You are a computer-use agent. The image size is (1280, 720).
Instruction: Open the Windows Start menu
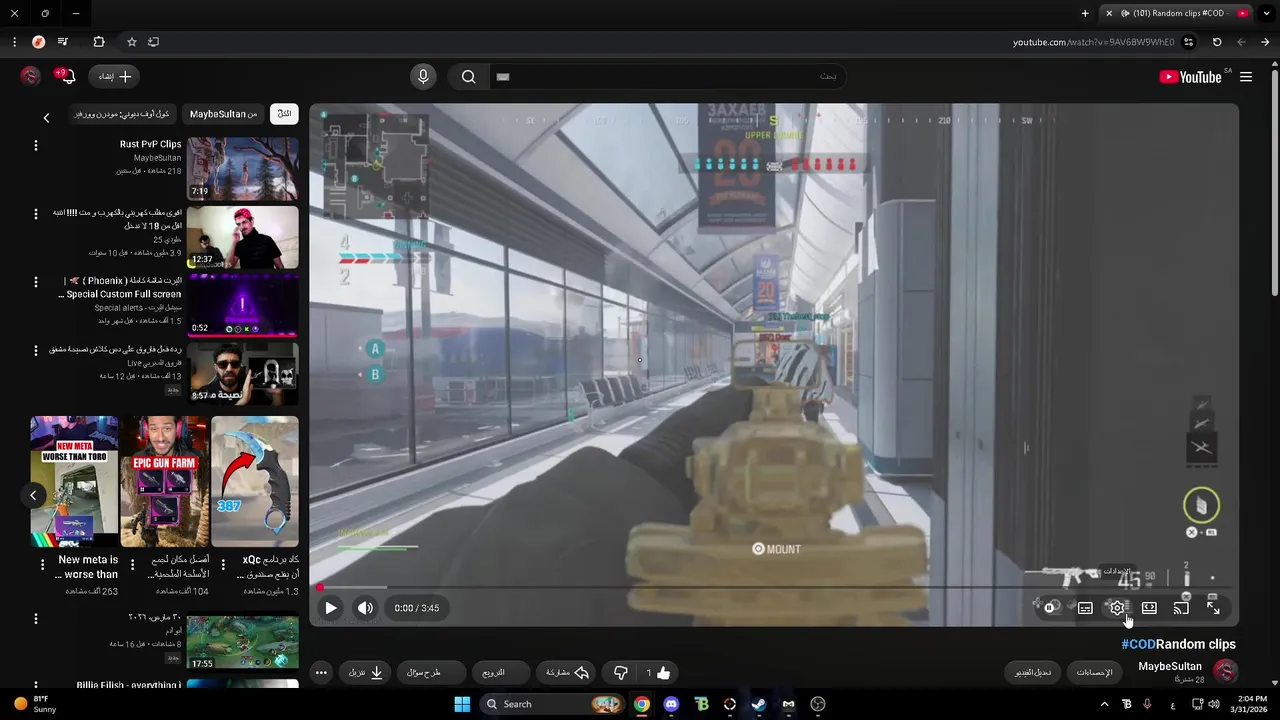pyautogui.click(x=462, y=704)
